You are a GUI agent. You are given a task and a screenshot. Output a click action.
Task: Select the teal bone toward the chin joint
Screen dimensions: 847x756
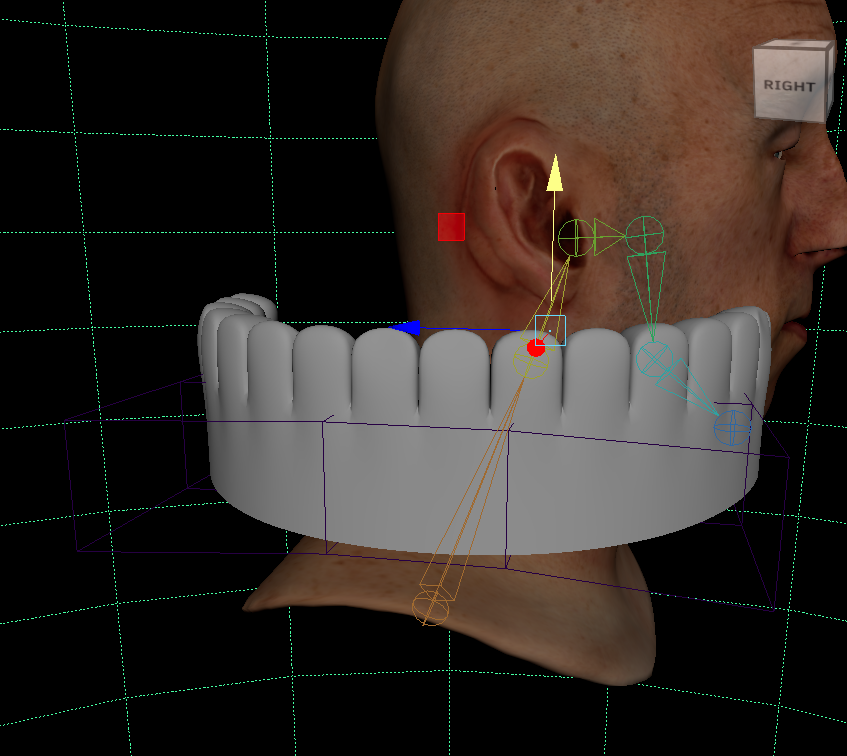point(686,386)
